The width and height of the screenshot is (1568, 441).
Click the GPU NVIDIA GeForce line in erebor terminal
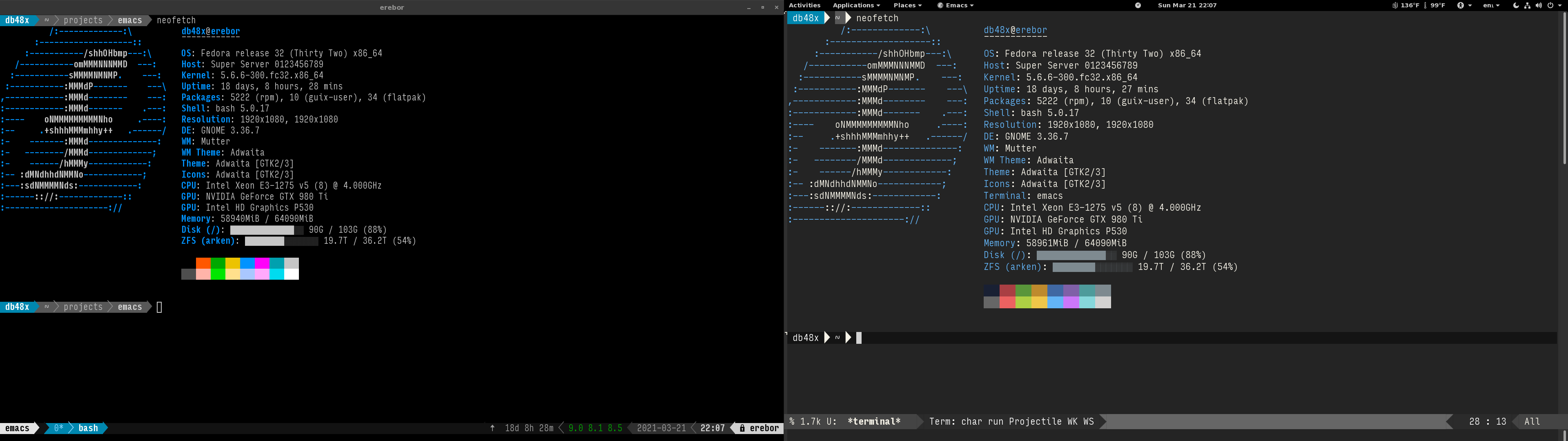click(254, 197)
